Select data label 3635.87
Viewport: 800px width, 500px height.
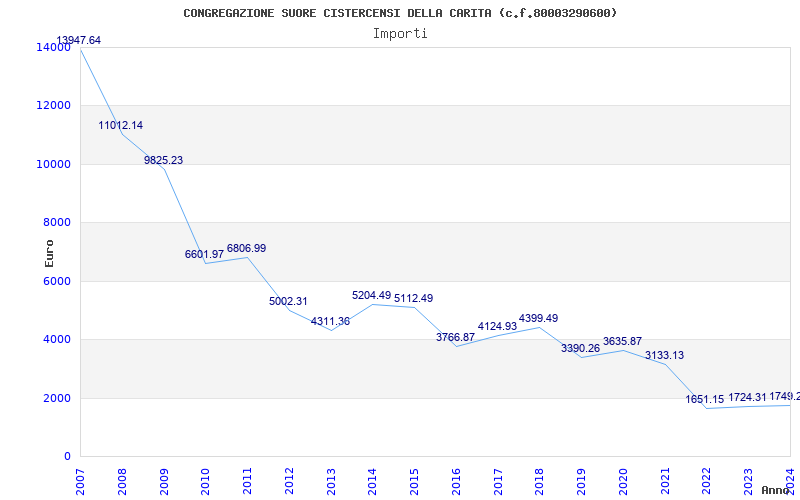coord(622,341)
